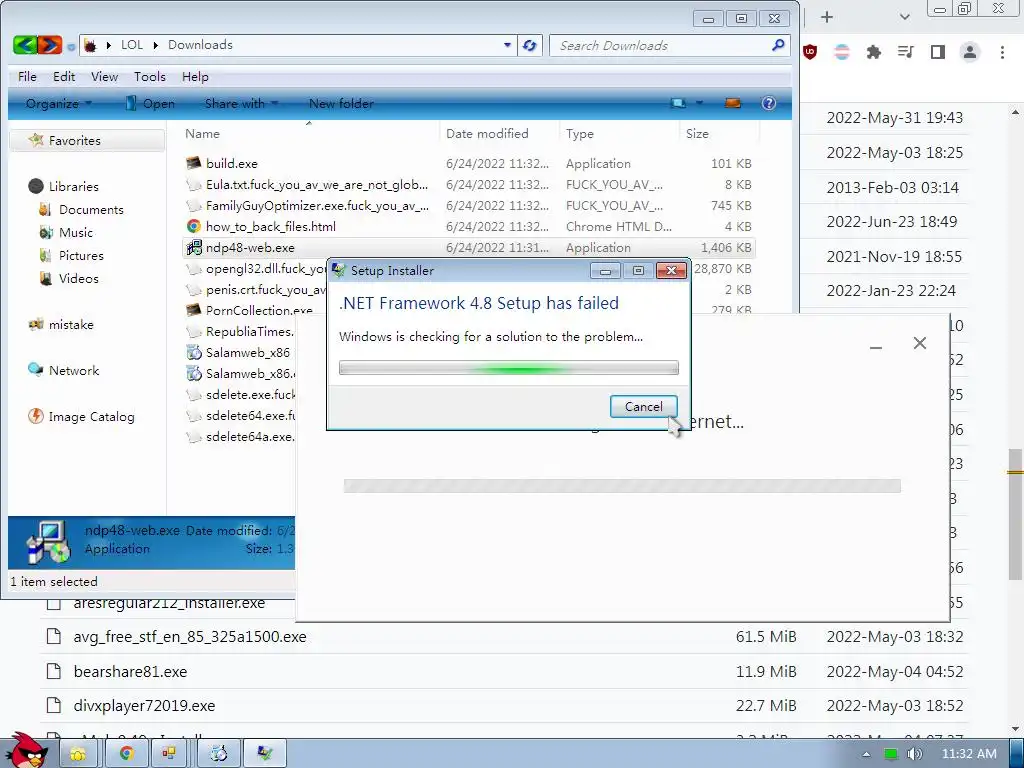
Task: Toggle the Explorer preview pane icon
Action: [x=733, y=103]
